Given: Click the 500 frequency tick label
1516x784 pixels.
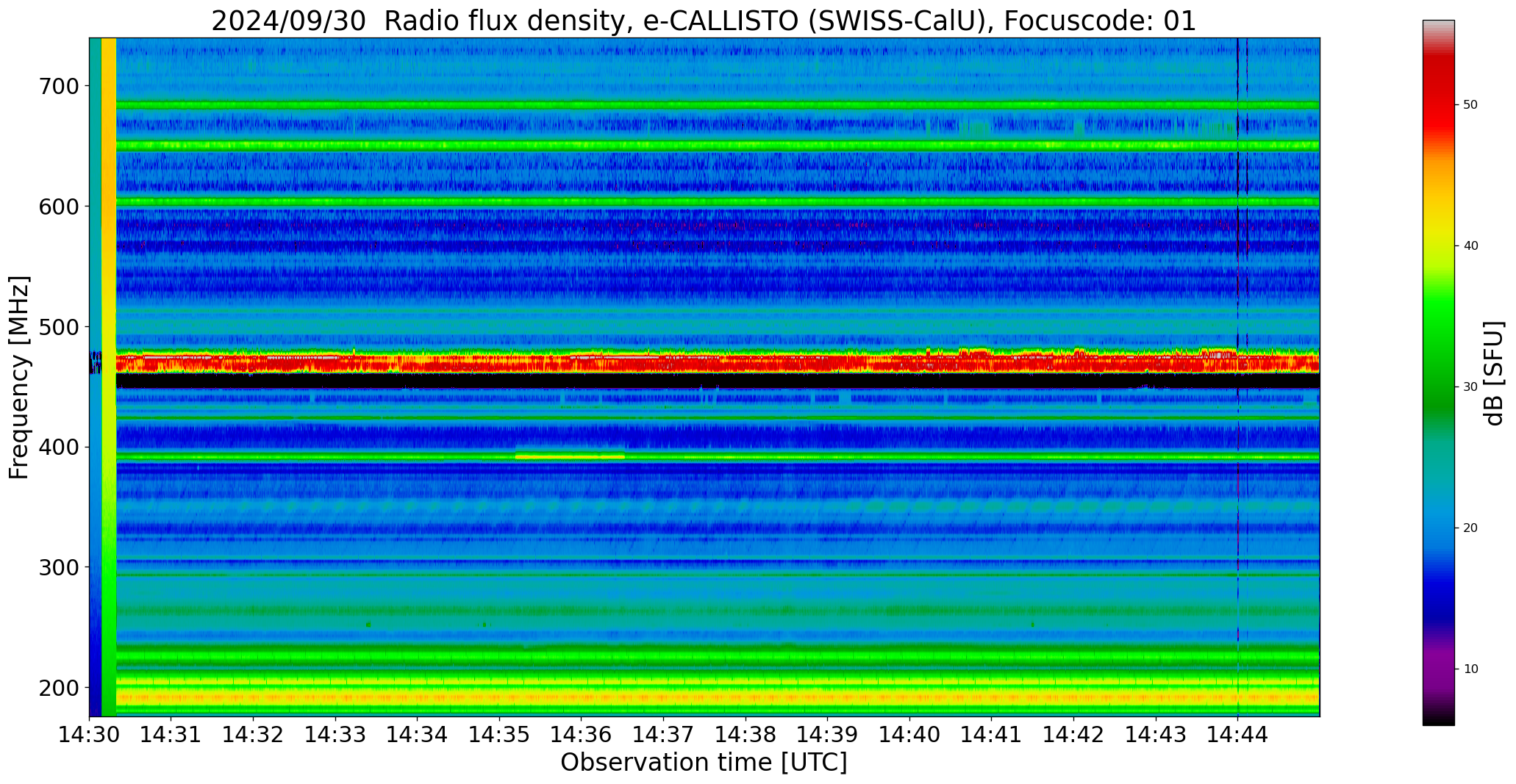Looking at the screenshot, I should [x=58, y=327].
